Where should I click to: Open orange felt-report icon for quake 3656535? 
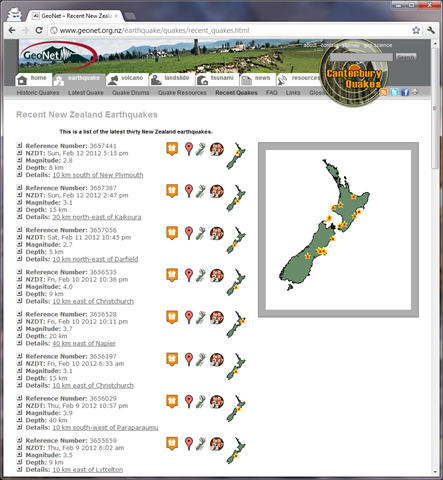pyautogui.click(x=172, y=275)
